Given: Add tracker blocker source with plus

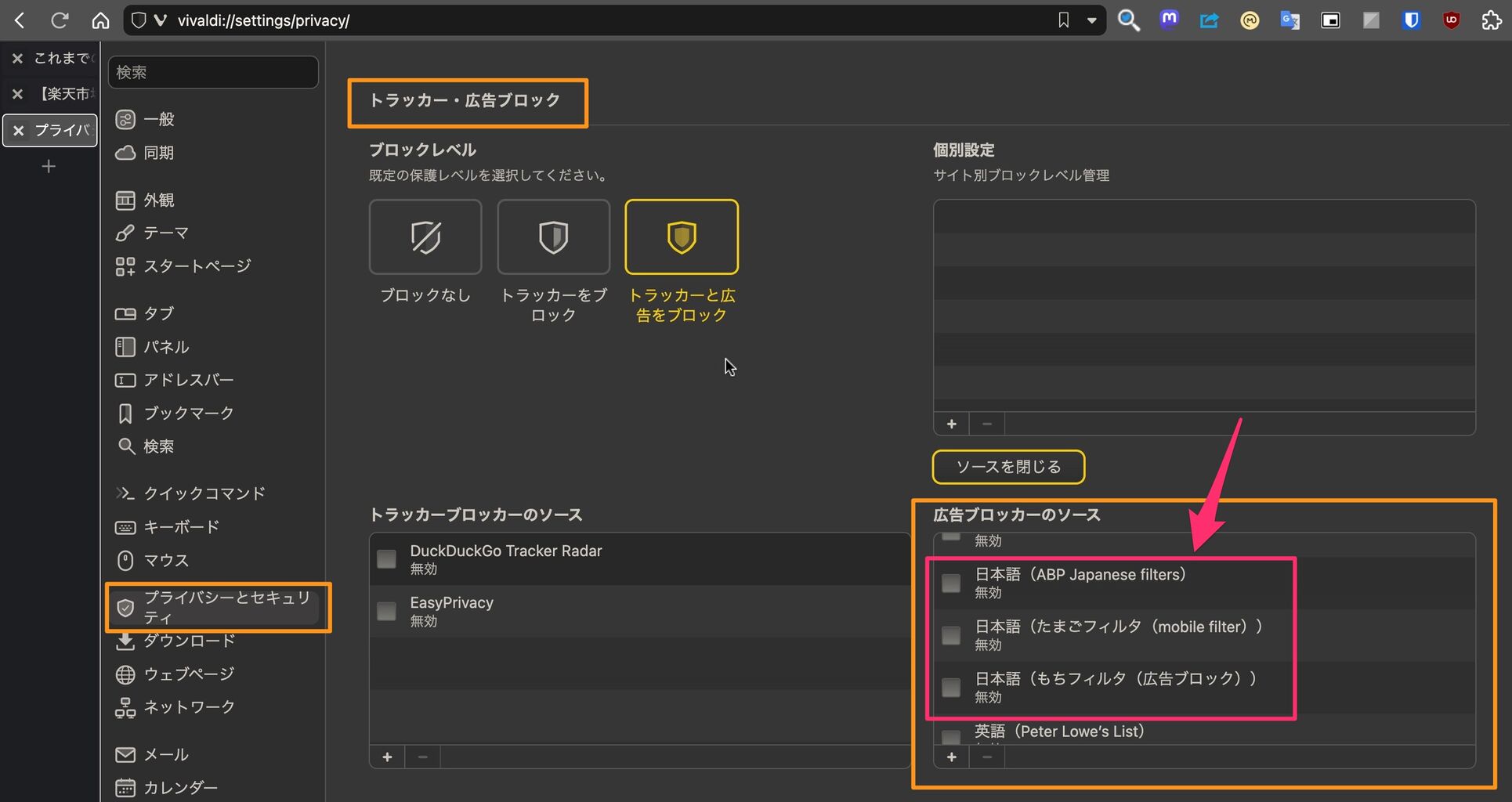Looking at the screenshot, I should point(387,757).
